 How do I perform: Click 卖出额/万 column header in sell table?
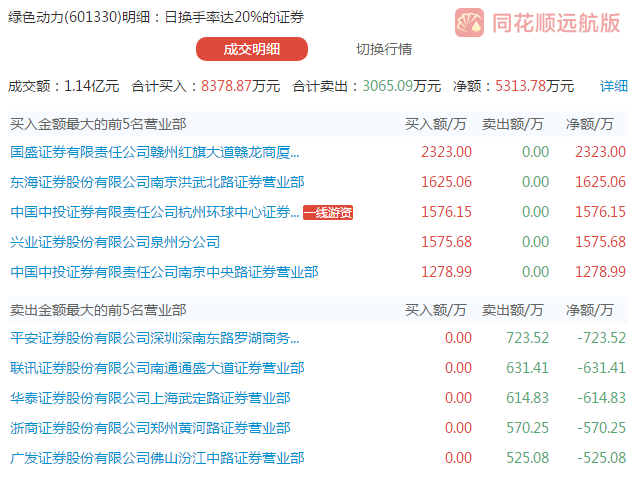click(513, 310)
